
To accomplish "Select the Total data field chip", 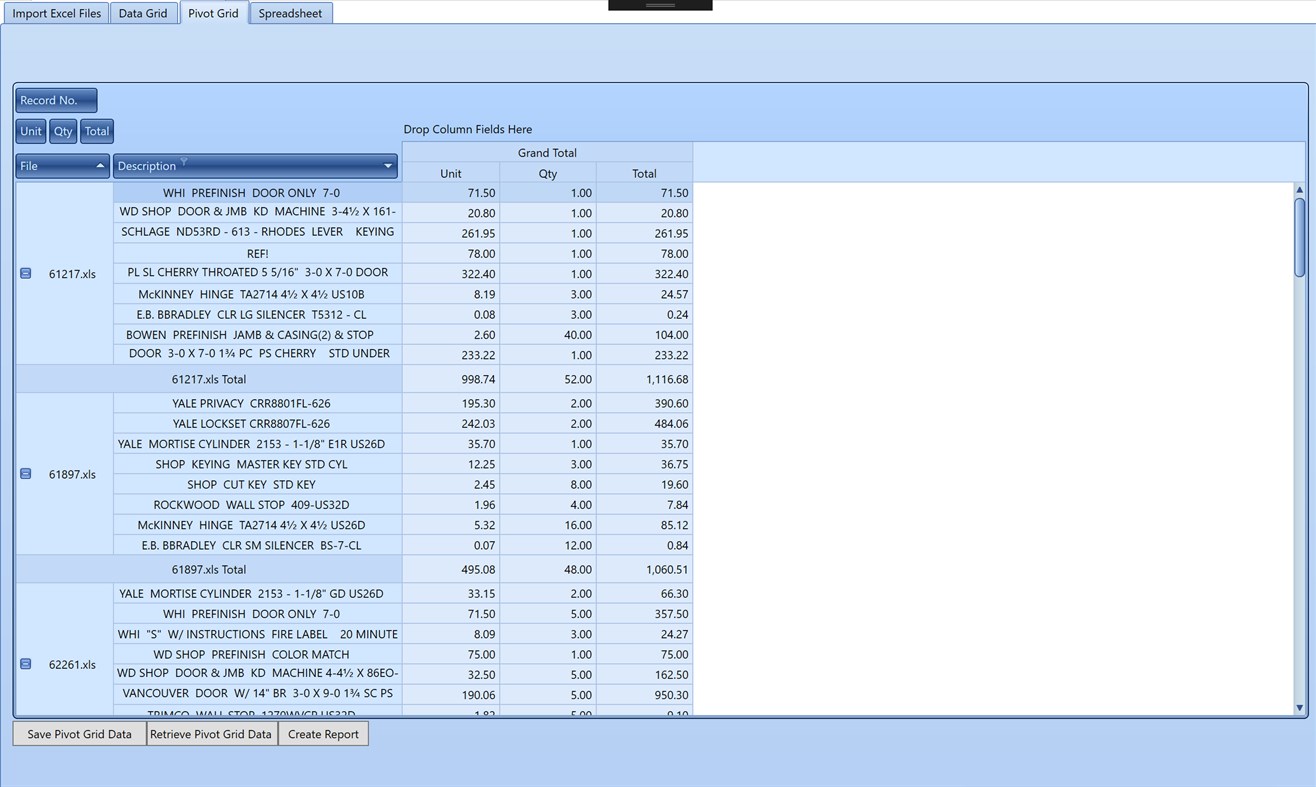I will pyautogui.click(x=96, y=131).
